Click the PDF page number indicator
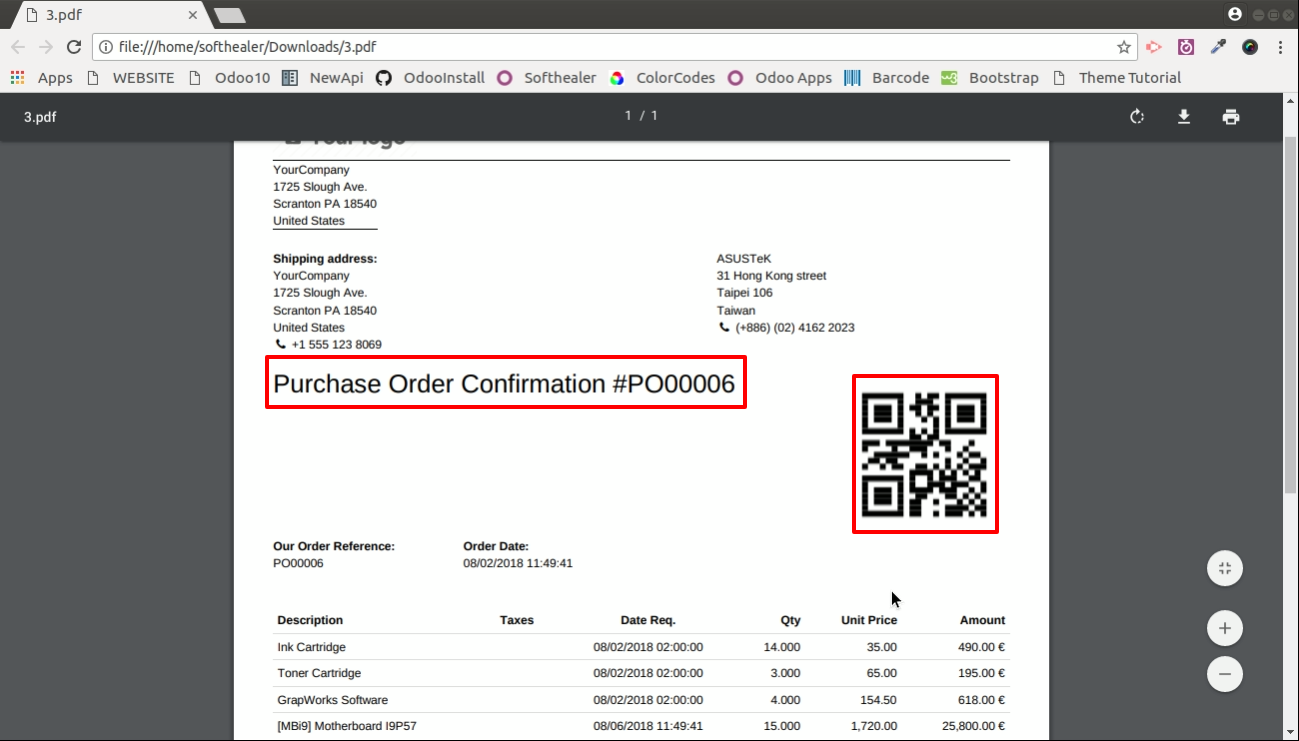 point(641,116)
